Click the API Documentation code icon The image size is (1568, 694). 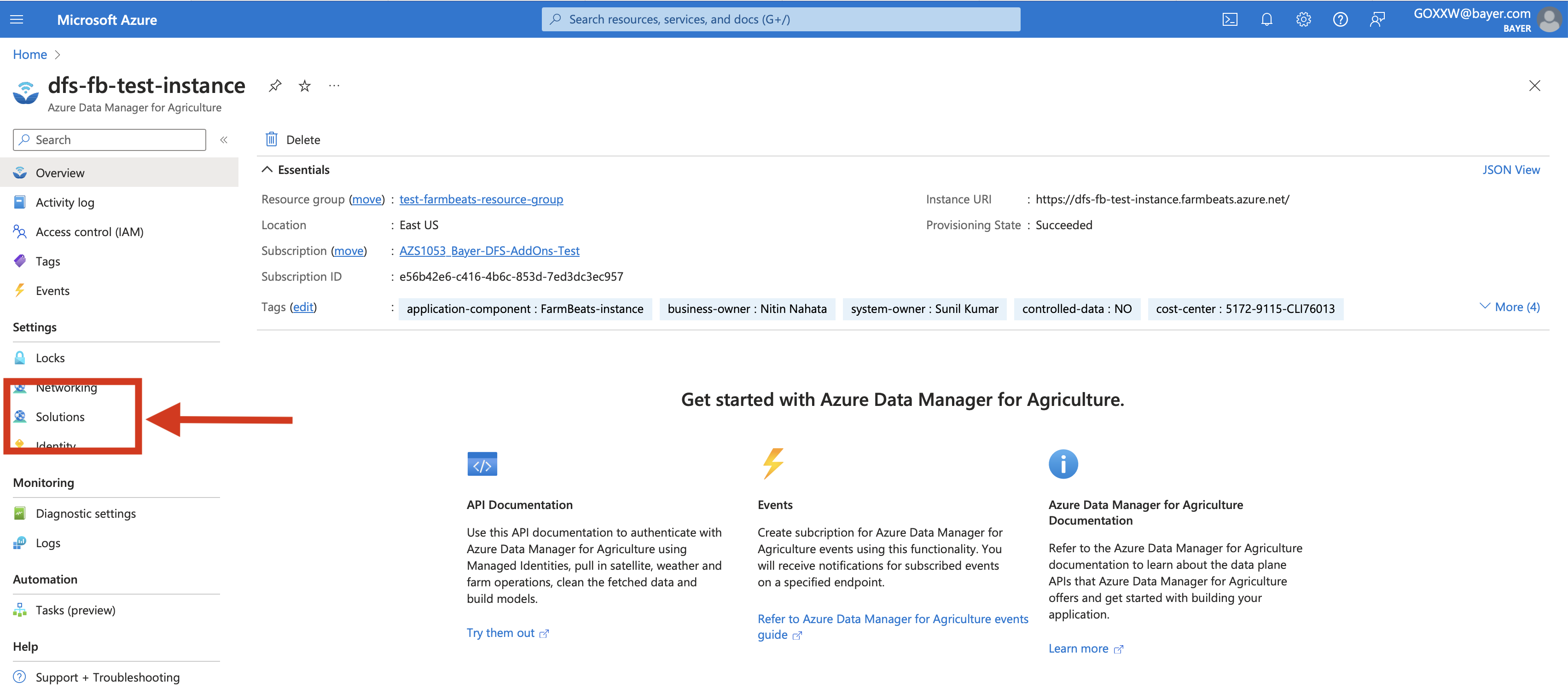coord(482,464)
